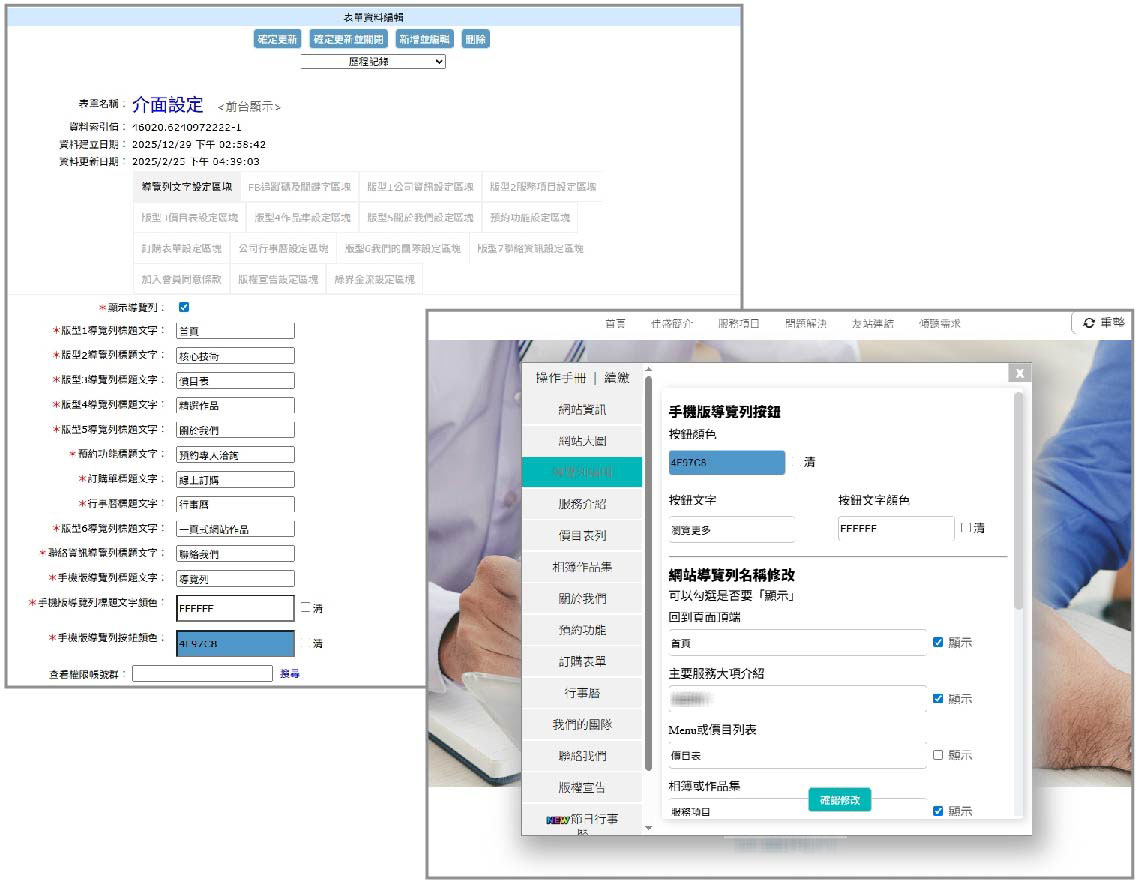Click the up arrow above the dialog sidebar scrollbar
The image size is (1141, 886).
[648, 370]
